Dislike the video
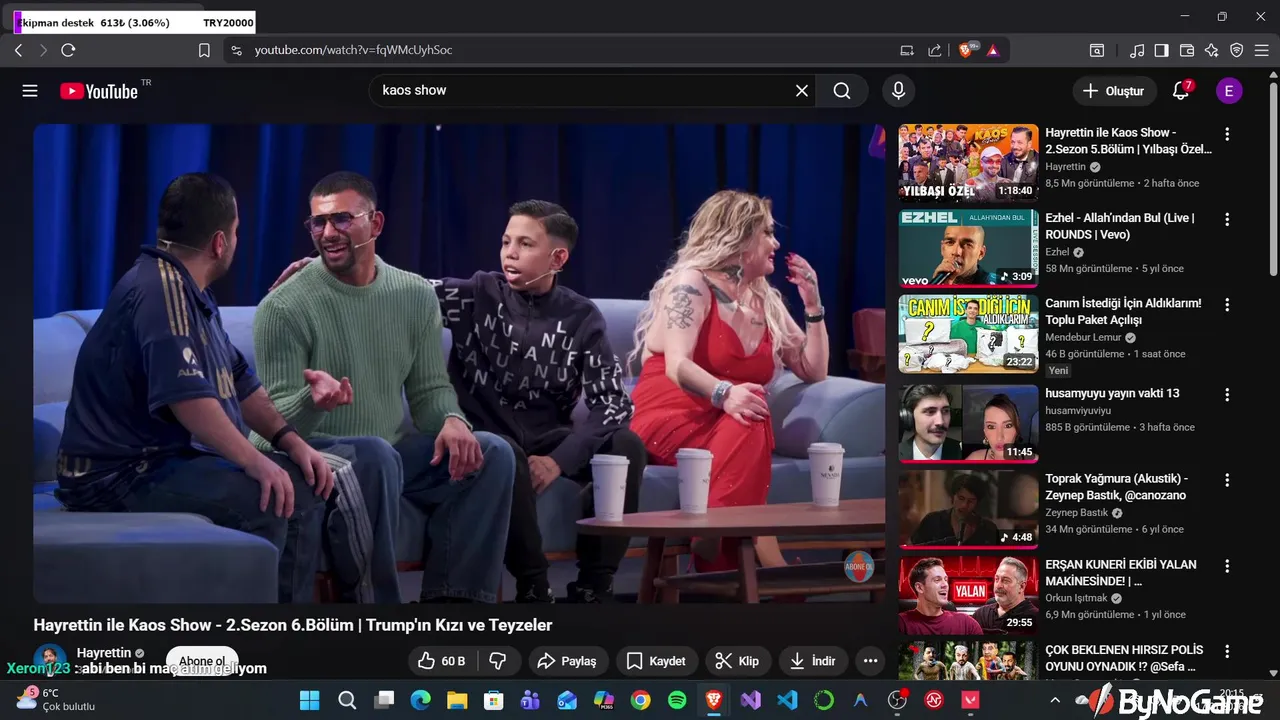The image size is (1280, 720). tap(497, 661)
